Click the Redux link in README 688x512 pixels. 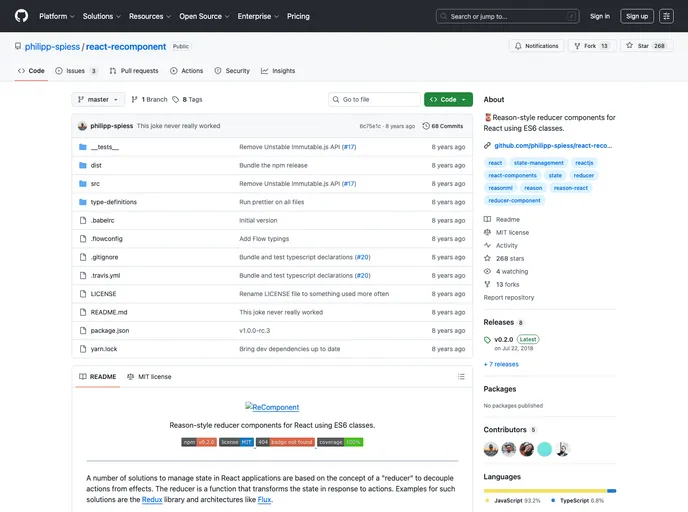[152, 499]
